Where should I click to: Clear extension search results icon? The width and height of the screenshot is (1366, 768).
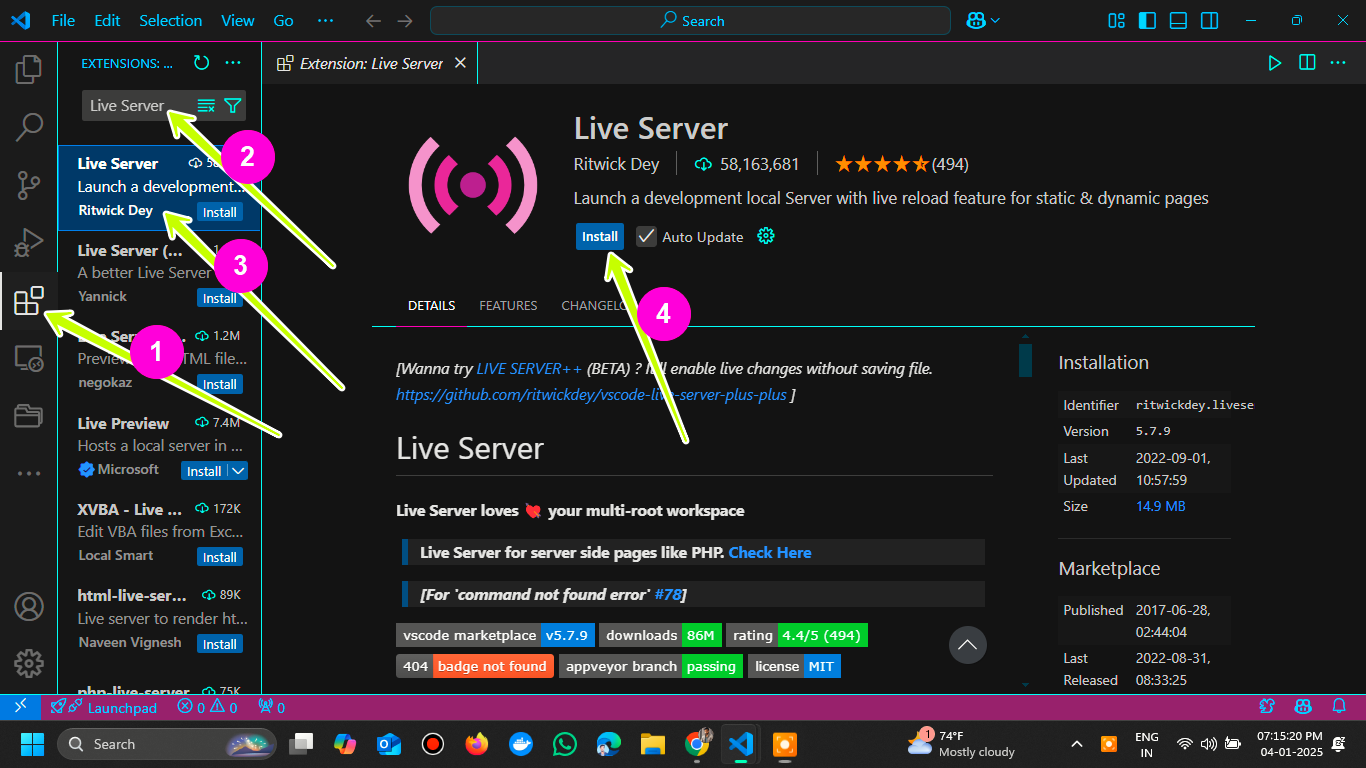pos(207,106)
